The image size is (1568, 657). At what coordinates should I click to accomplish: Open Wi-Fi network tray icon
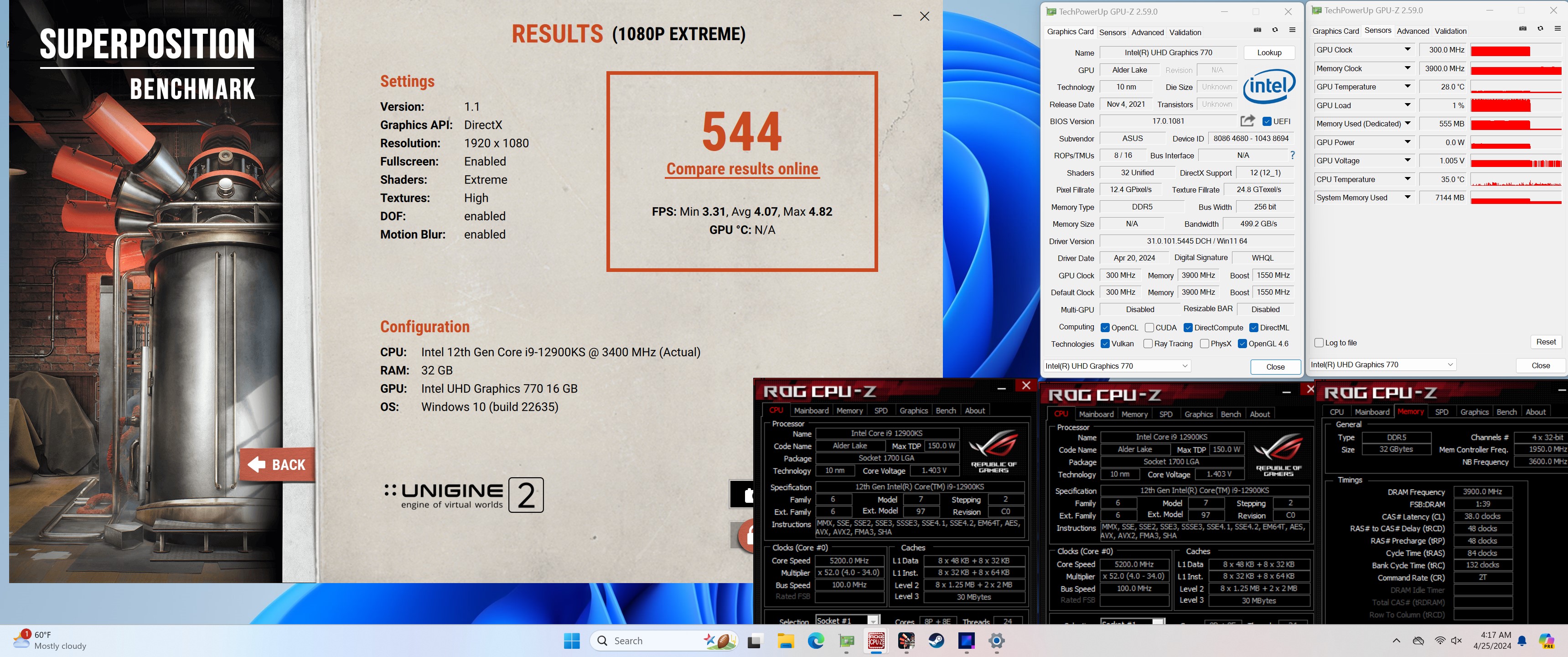1439,641
